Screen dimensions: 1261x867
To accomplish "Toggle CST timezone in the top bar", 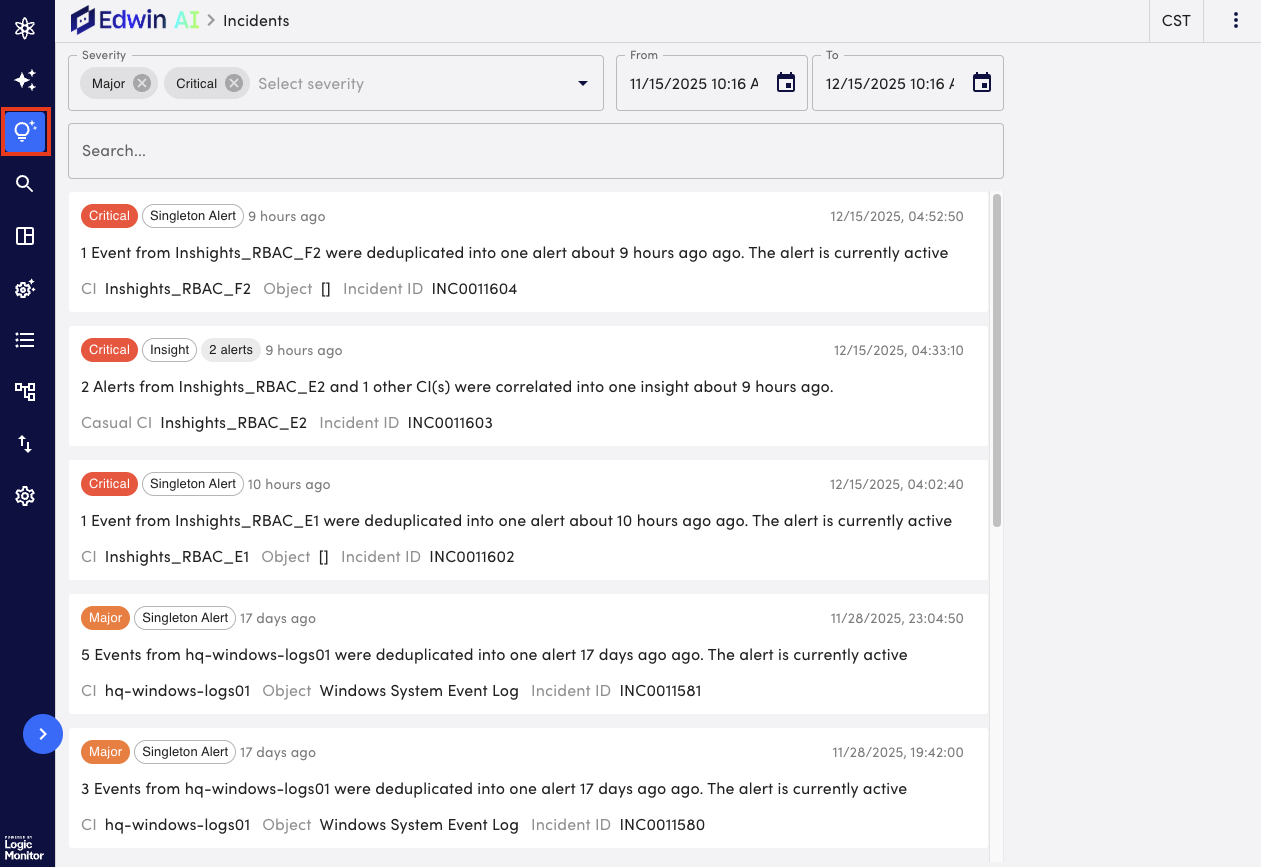I will [1176, 20].
